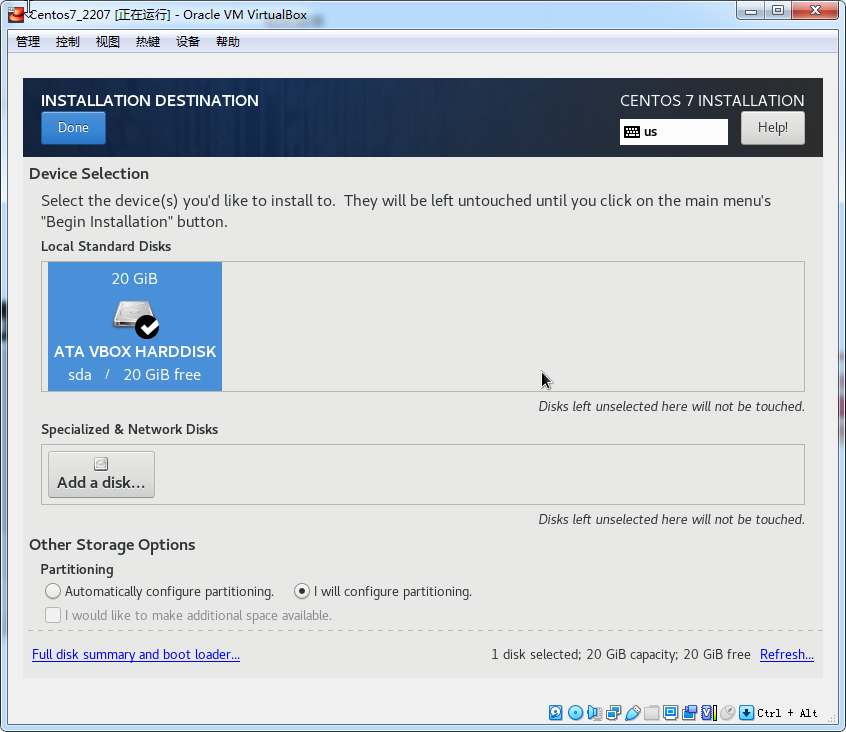This screenshot has width=846, height=732.
Task: Click the Help! button
Action: tap(772, 128)
